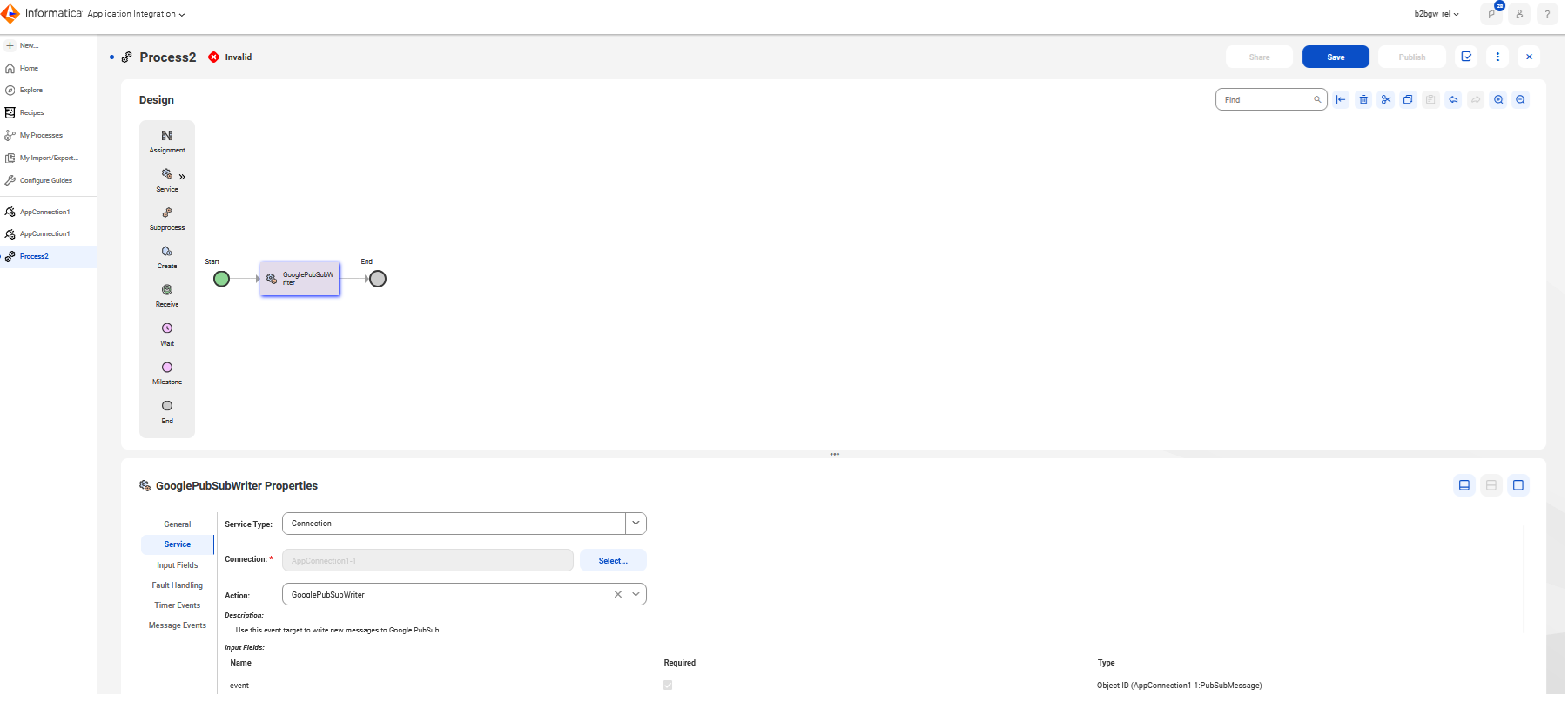1568x703 pixels.
Task: Click the panel splitter ellipsis handle
Action: click(x=835, y=454)
